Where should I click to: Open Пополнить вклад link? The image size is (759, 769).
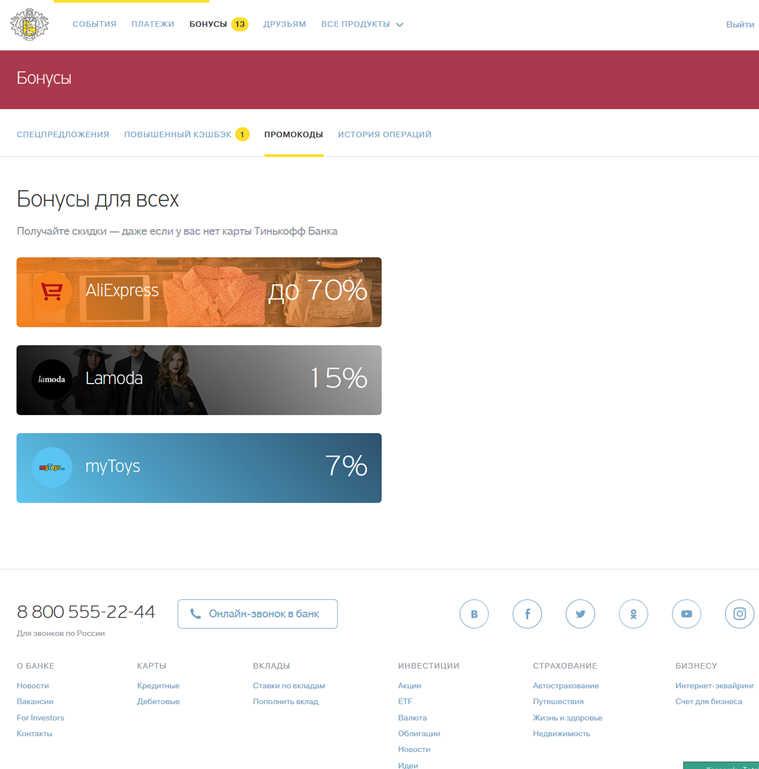[x=286, y=701]
